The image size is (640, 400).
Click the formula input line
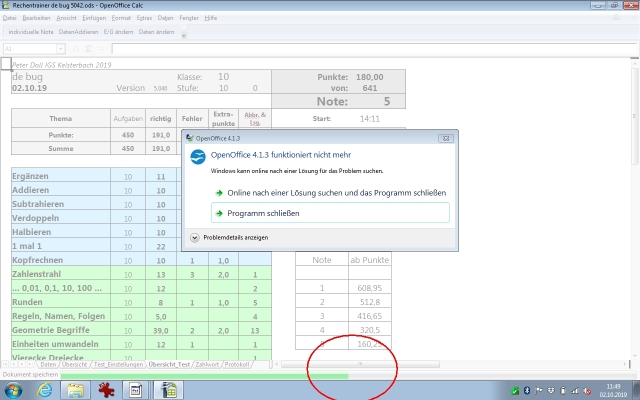(x=375, y=49)
